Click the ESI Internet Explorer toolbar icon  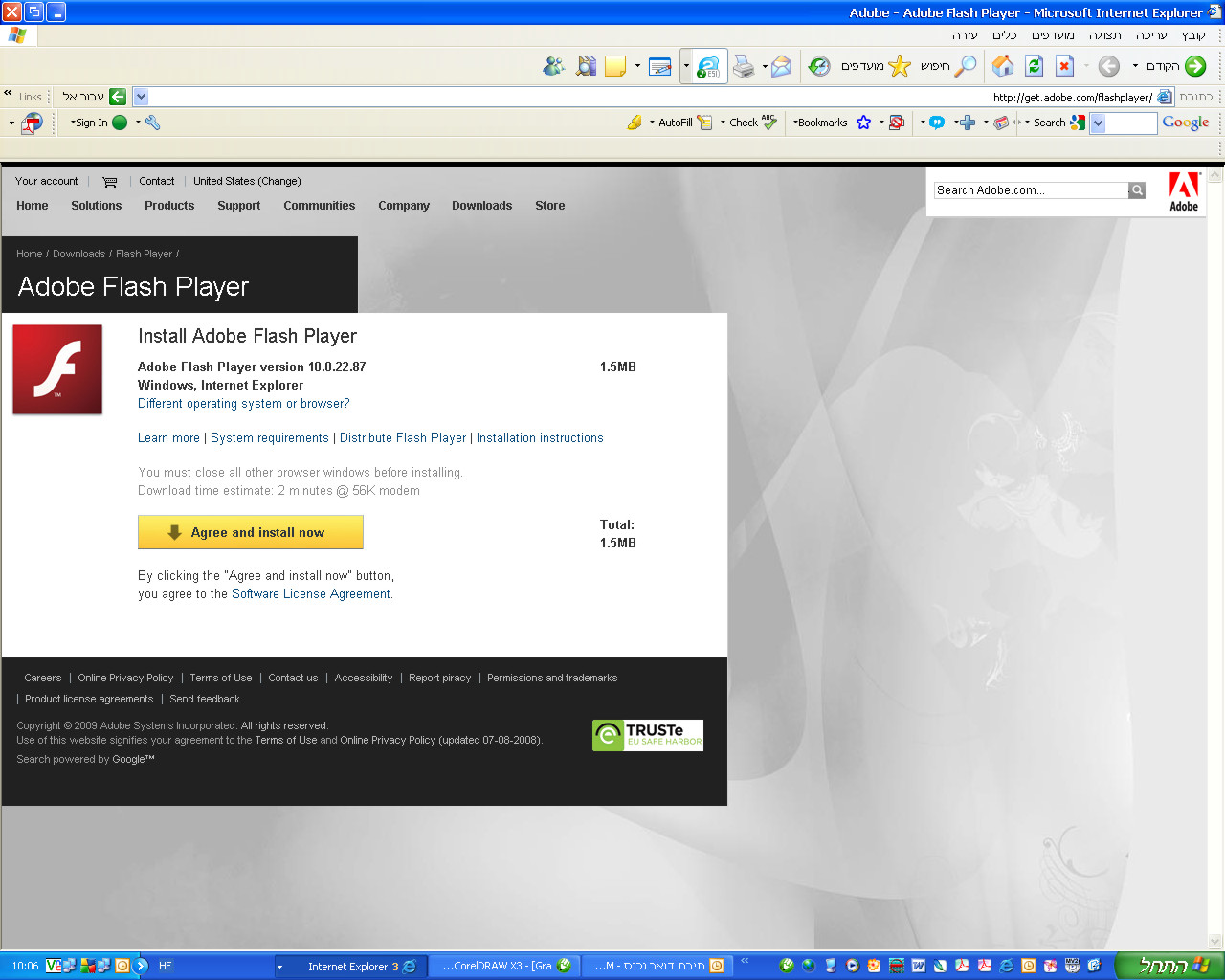click(x=708, y=67)
